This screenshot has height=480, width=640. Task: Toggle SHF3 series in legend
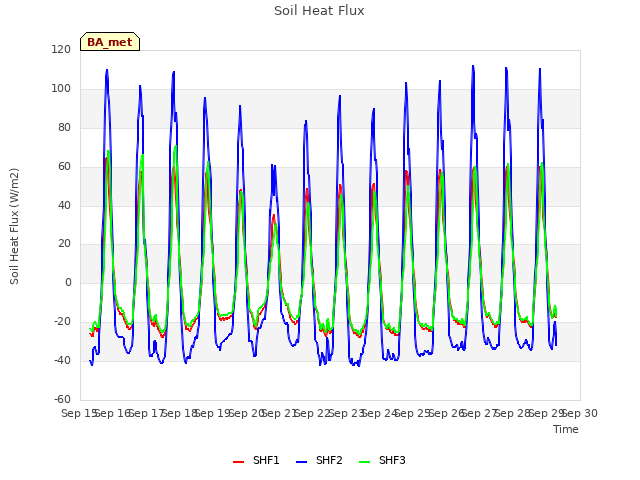point(382,460)
